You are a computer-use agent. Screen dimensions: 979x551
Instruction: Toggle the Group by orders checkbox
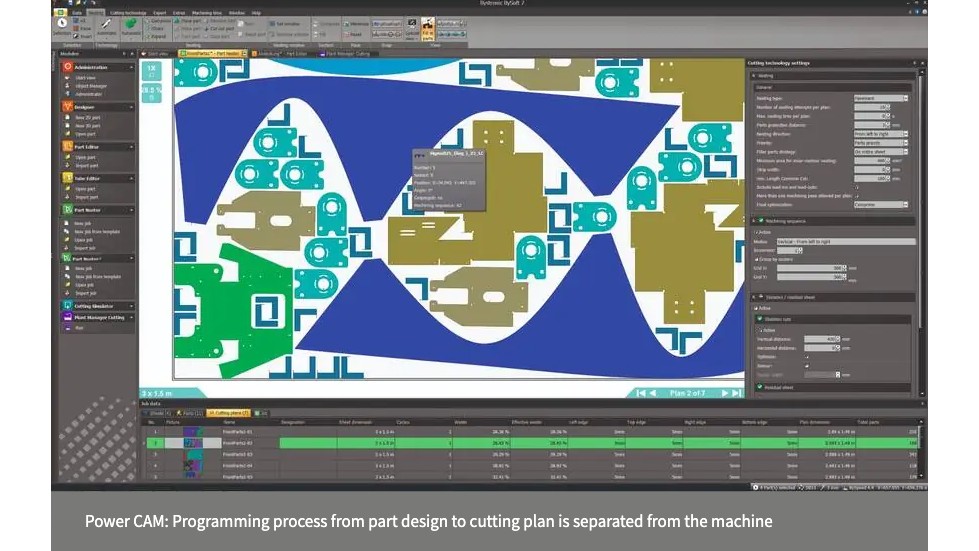tap(757, 259)
